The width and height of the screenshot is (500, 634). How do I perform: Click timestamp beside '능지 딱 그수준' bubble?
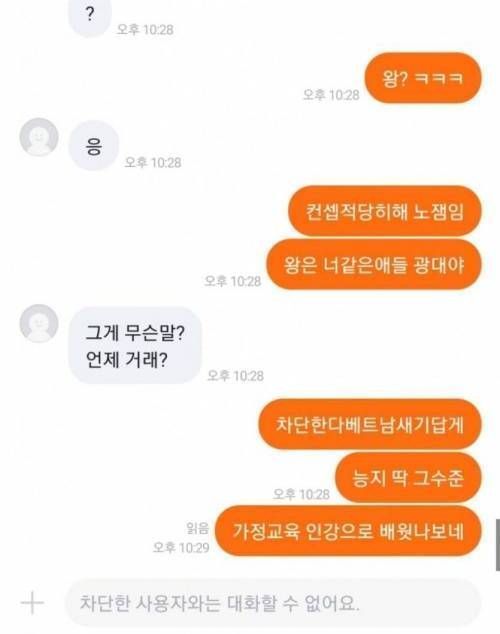(302, 494)
